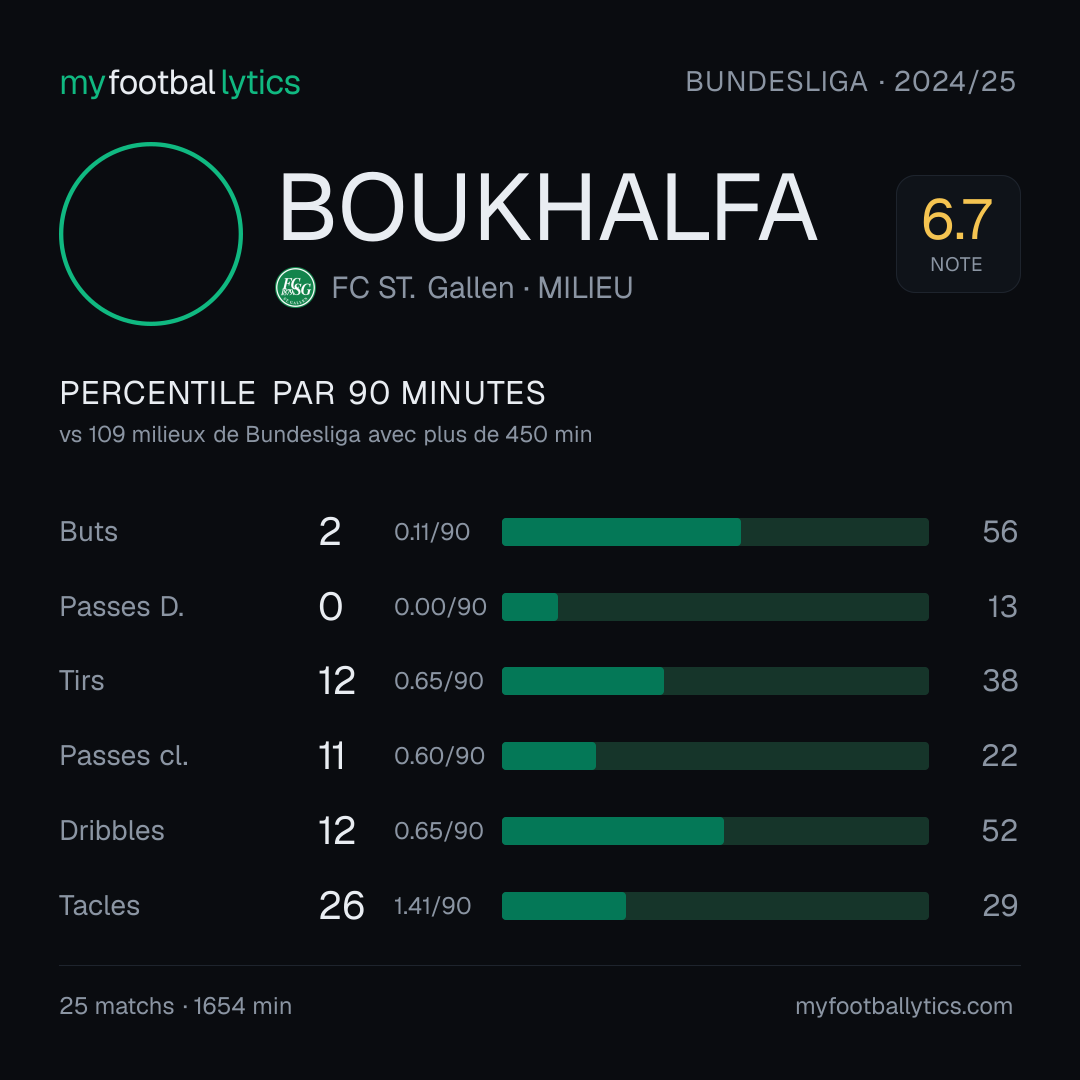Click the myfootballytics logo

(180, 83)
